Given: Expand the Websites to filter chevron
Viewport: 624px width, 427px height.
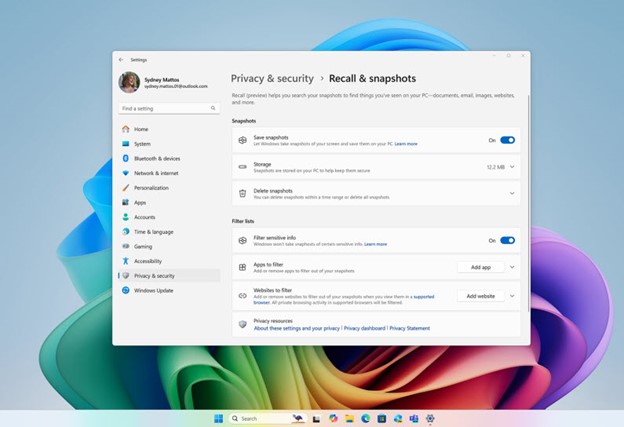Looking at the screenshot, I should [x=512, y=296].
